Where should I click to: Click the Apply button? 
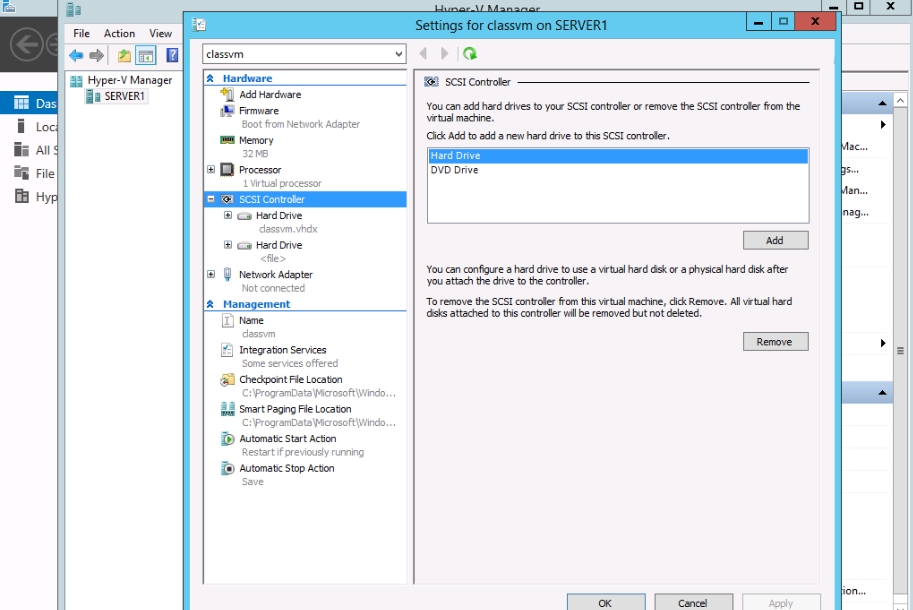point(781,602)
